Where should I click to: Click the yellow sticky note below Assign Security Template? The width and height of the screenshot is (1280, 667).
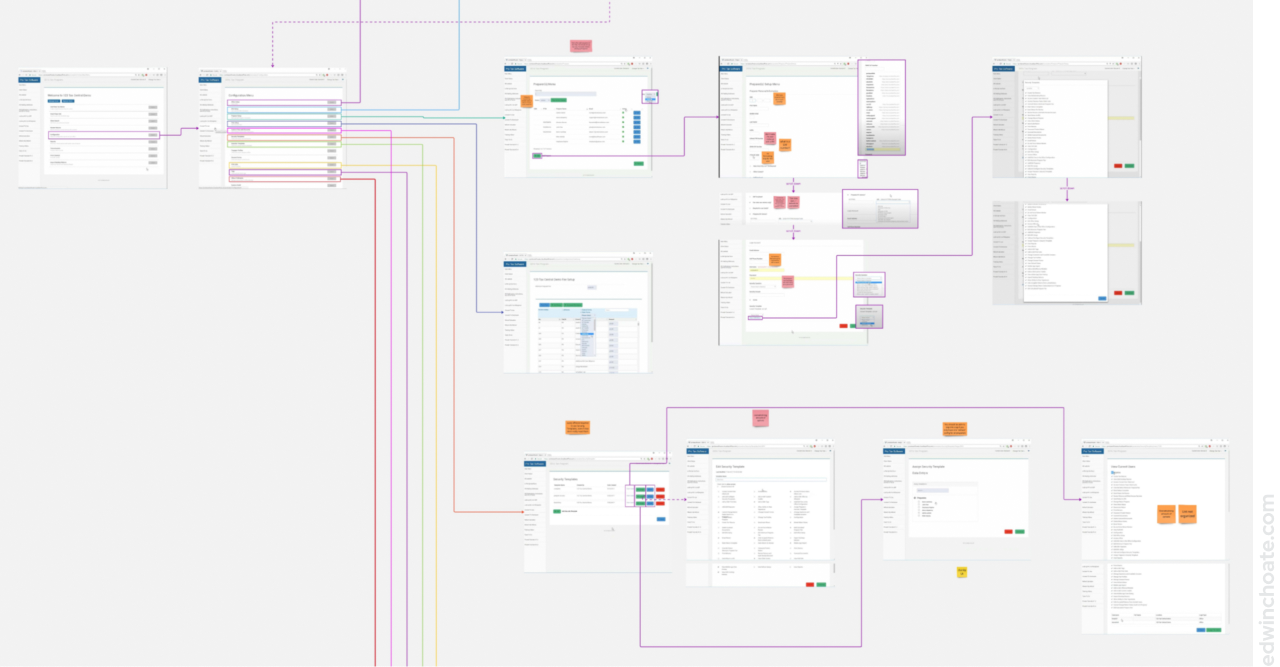coord(962,572)
